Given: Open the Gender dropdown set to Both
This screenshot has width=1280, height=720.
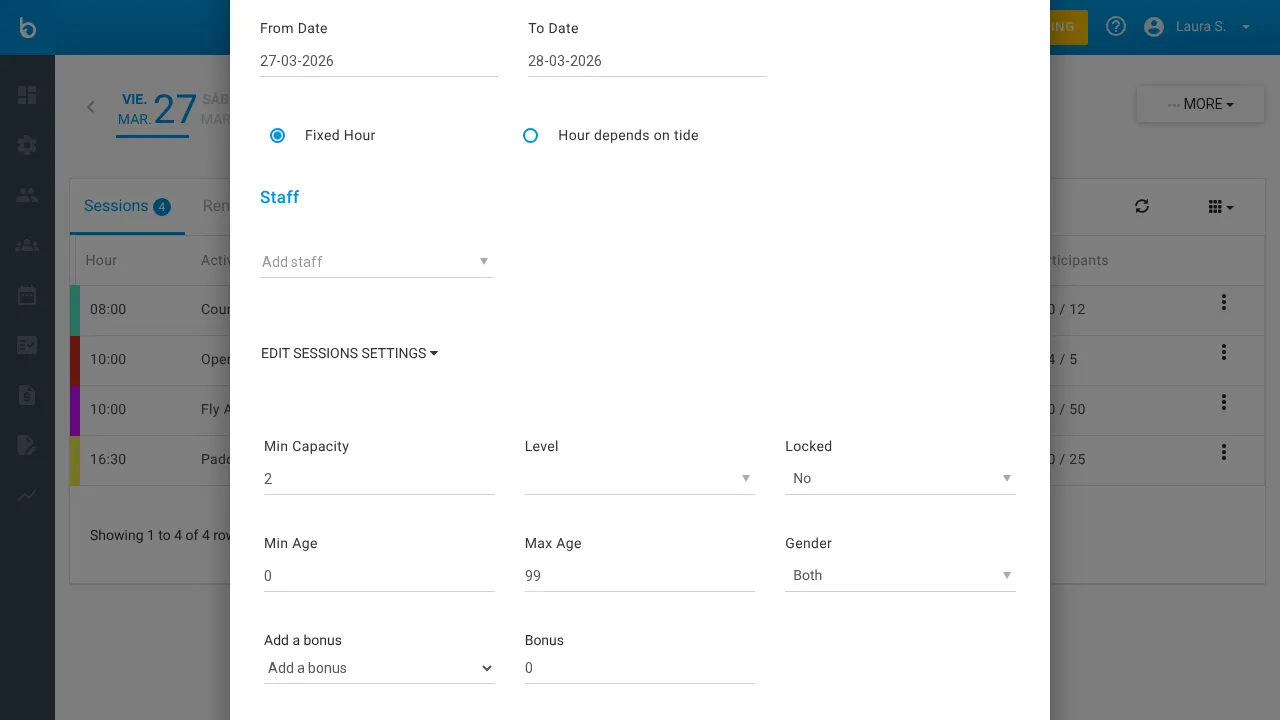Looking at the screenshot, I should pyautogui.click(x=900, y=576).
